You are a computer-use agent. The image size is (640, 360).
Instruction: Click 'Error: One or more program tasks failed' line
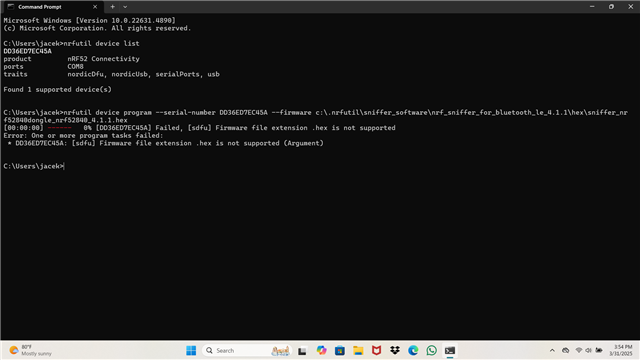(x=83, y=136)
